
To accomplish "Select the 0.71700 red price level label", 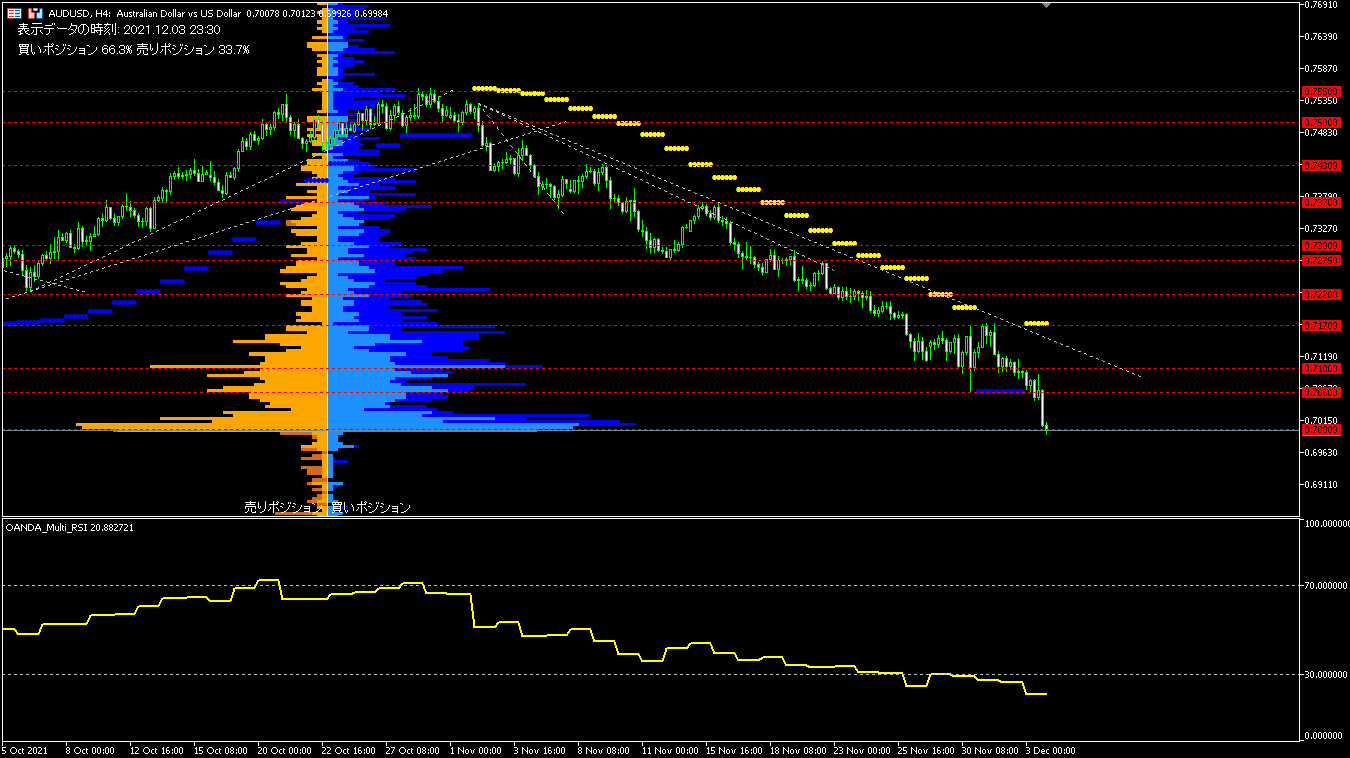I will coord(1322,325).
